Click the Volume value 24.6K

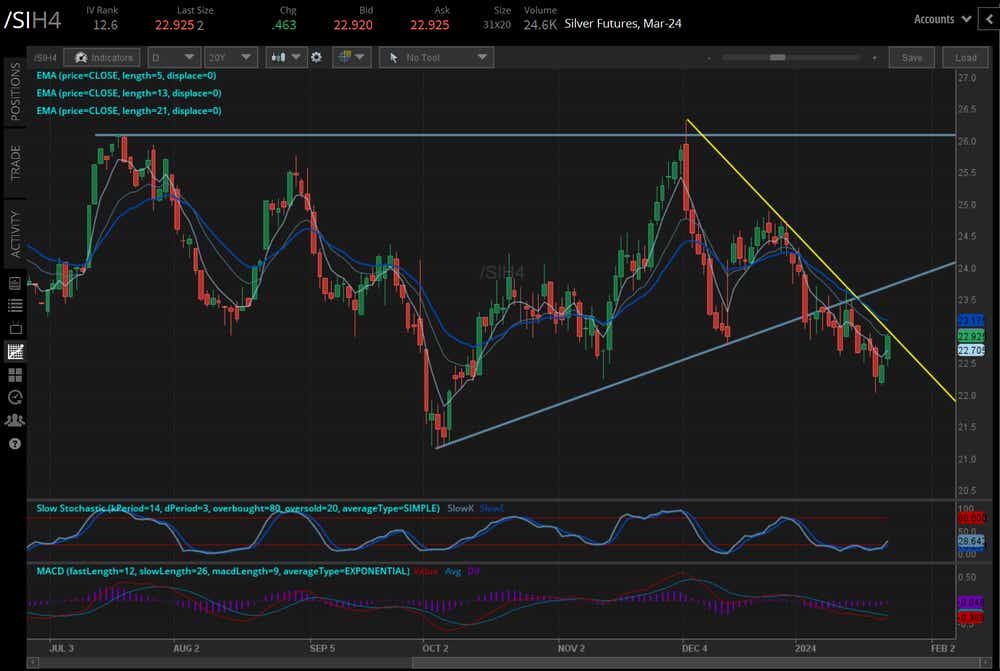pyautogui.click(x=540, y=26)
